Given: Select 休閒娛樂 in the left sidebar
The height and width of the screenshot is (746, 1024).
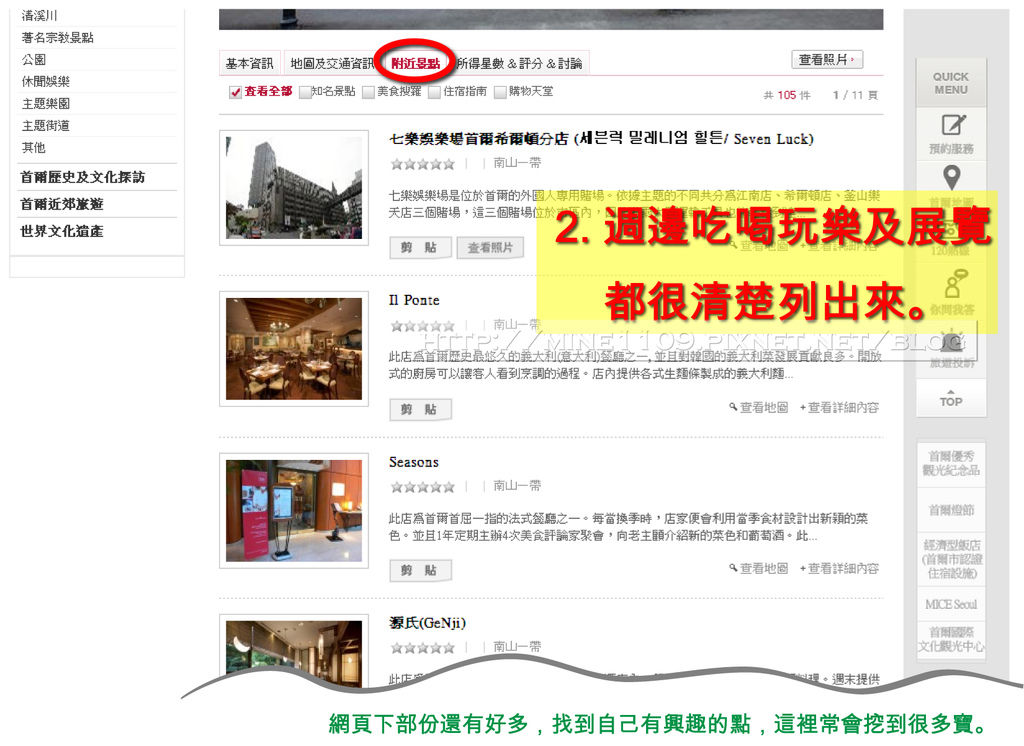Looking at the screenshot, I should coord(46,82).
